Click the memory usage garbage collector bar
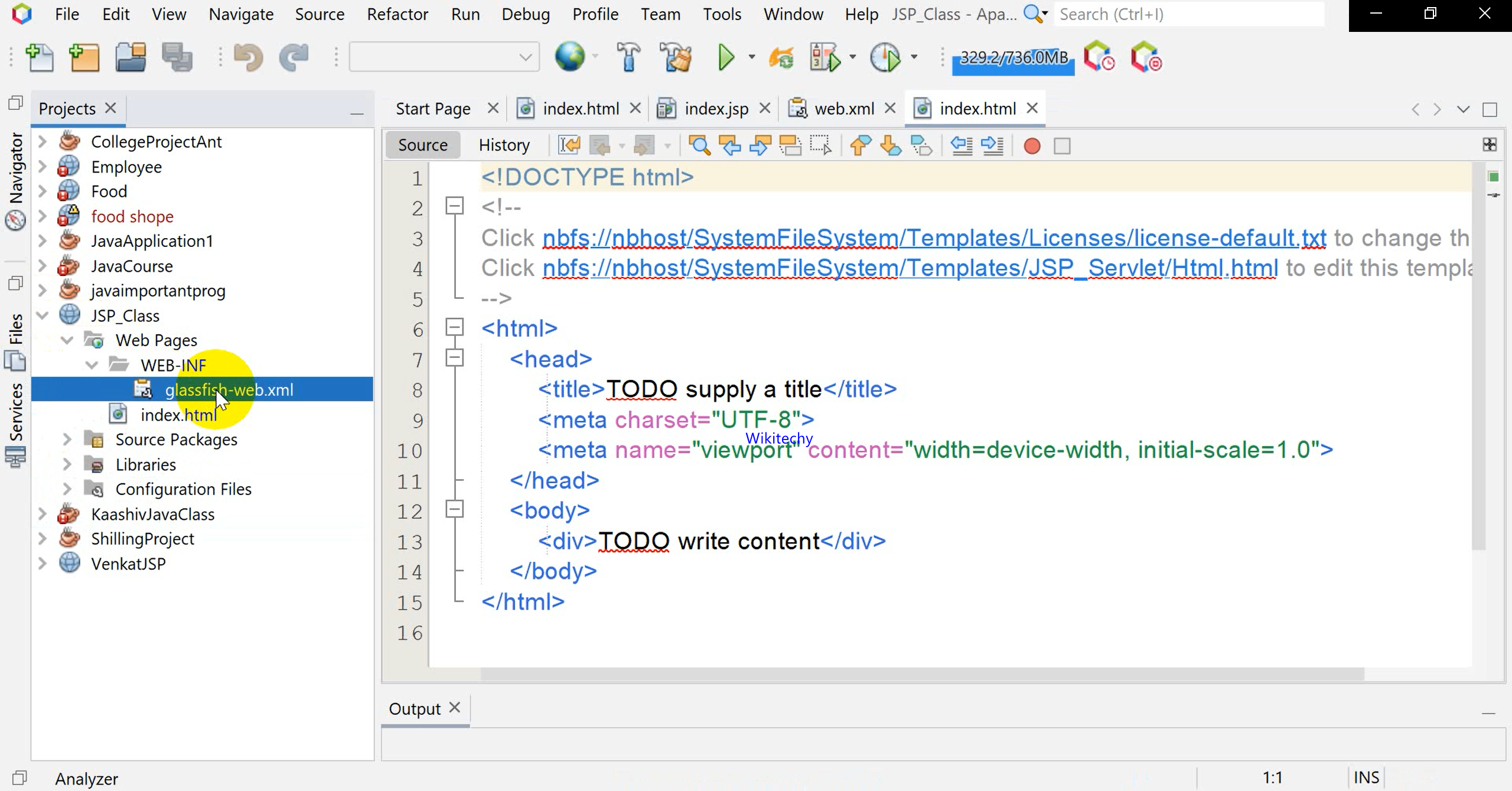The image size is (1512, 791). [x=1013, y=58]
